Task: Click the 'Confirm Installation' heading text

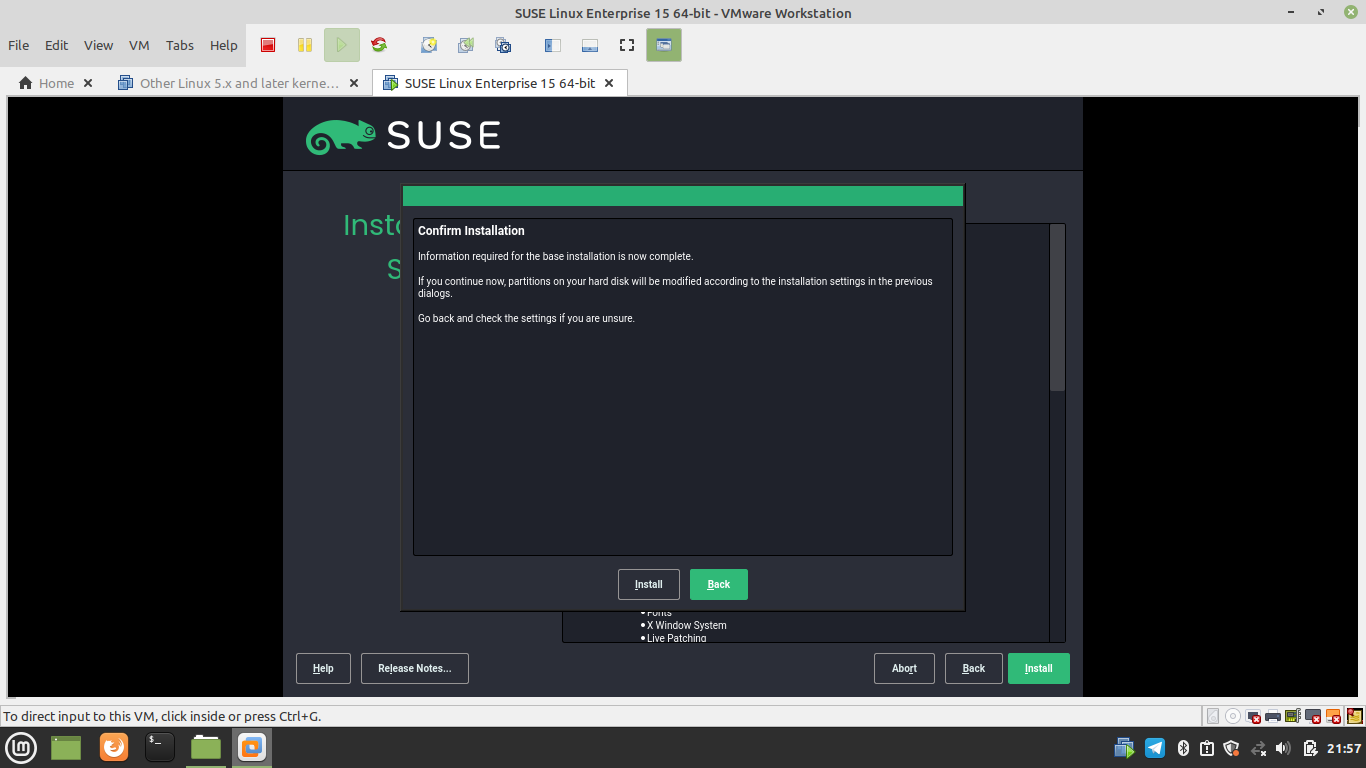Action: click(x=471, y=231)
